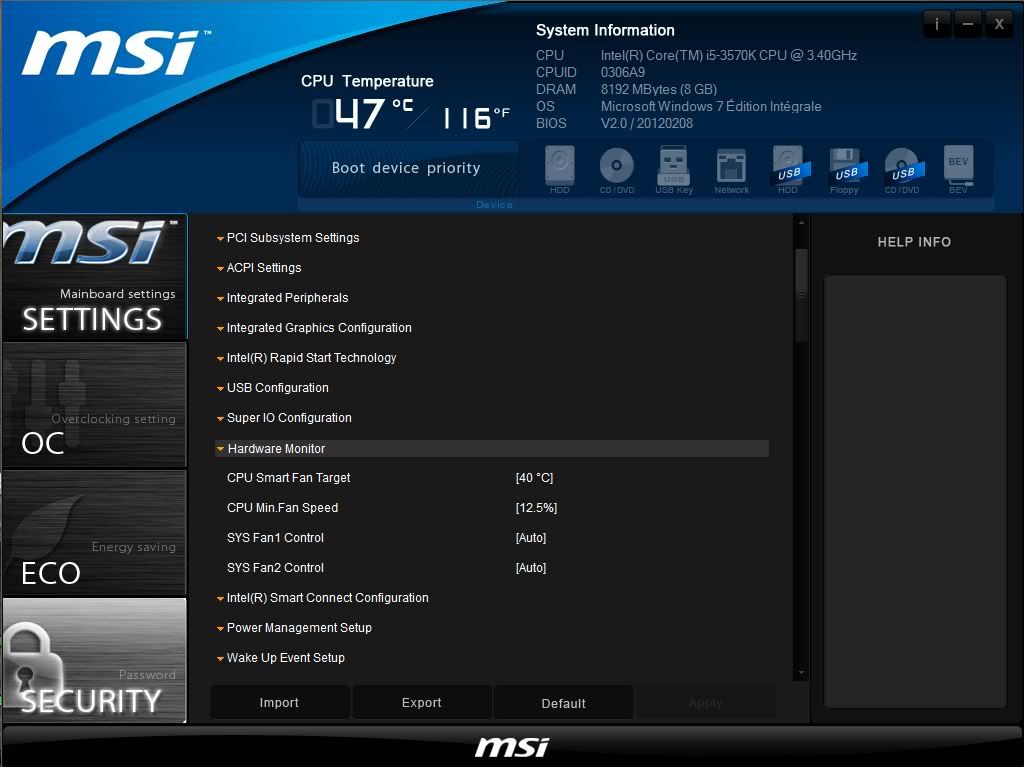Select the USB Floppy boot device
The height and width of the screenshot is (767, 1024).
click(845, 166)
